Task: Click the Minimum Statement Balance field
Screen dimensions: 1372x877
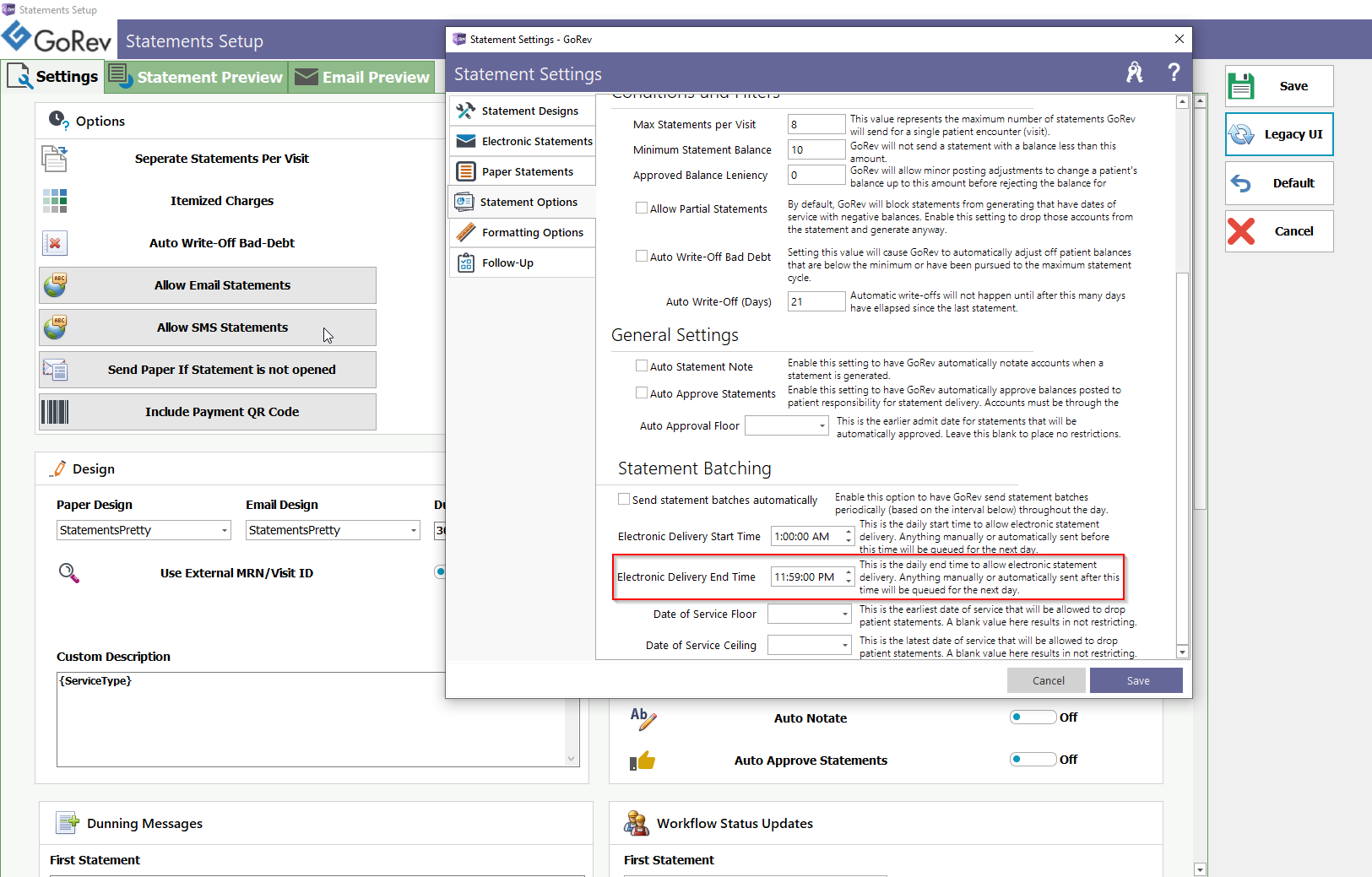Action: [x=816, y=149]
